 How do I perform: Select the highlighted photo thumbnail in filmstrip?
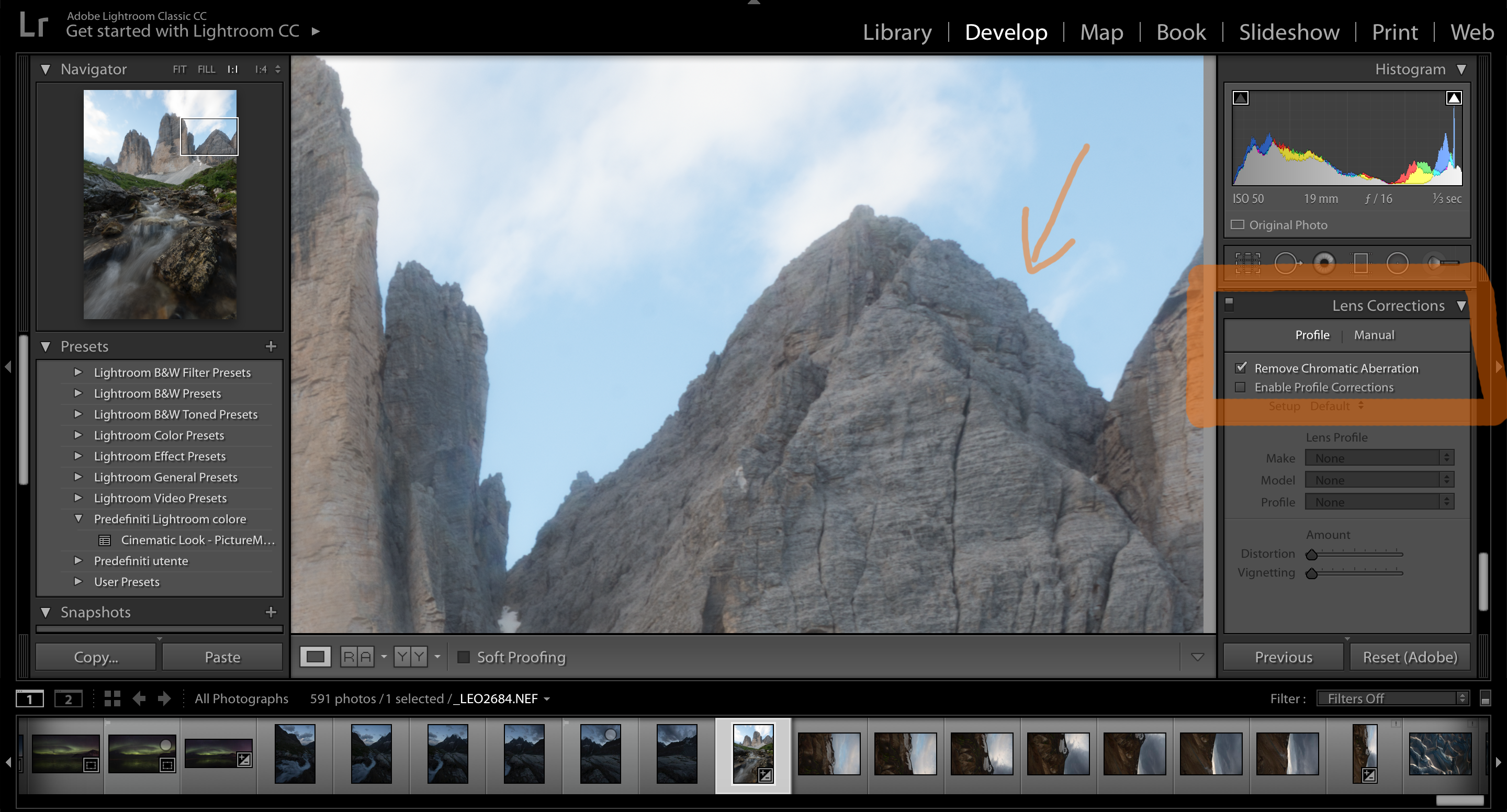coord(753,754)
